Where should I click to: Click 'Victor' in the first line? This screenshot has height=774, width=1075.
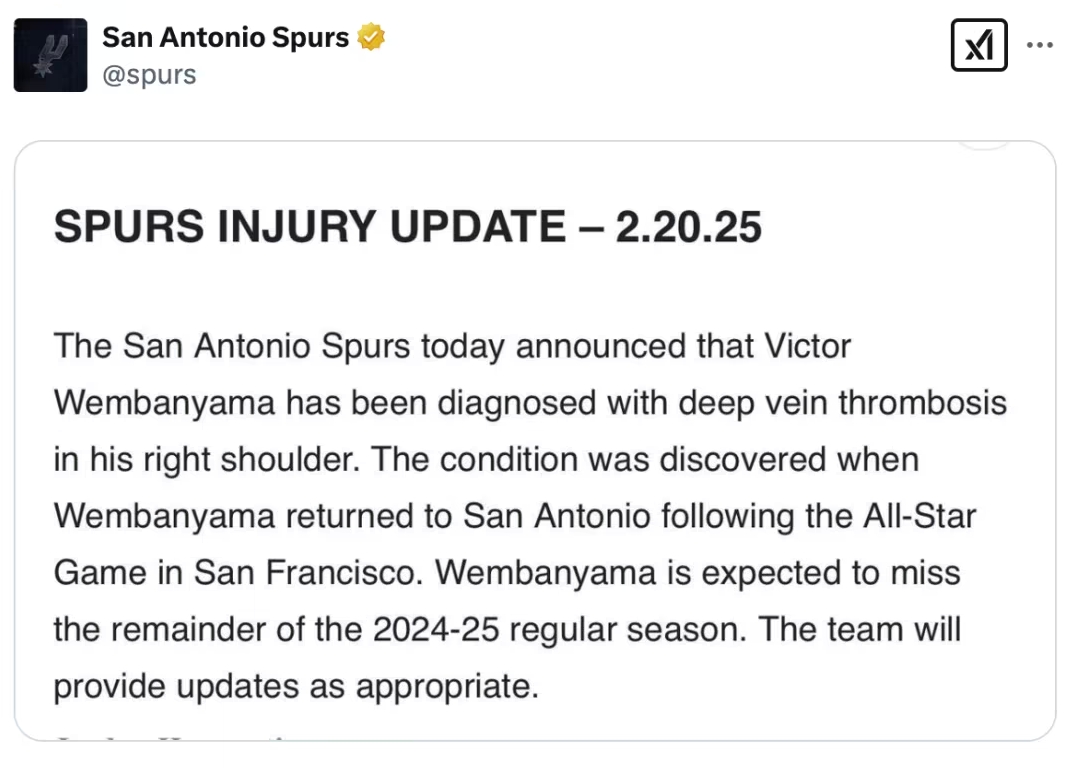[x=806, y=346]
